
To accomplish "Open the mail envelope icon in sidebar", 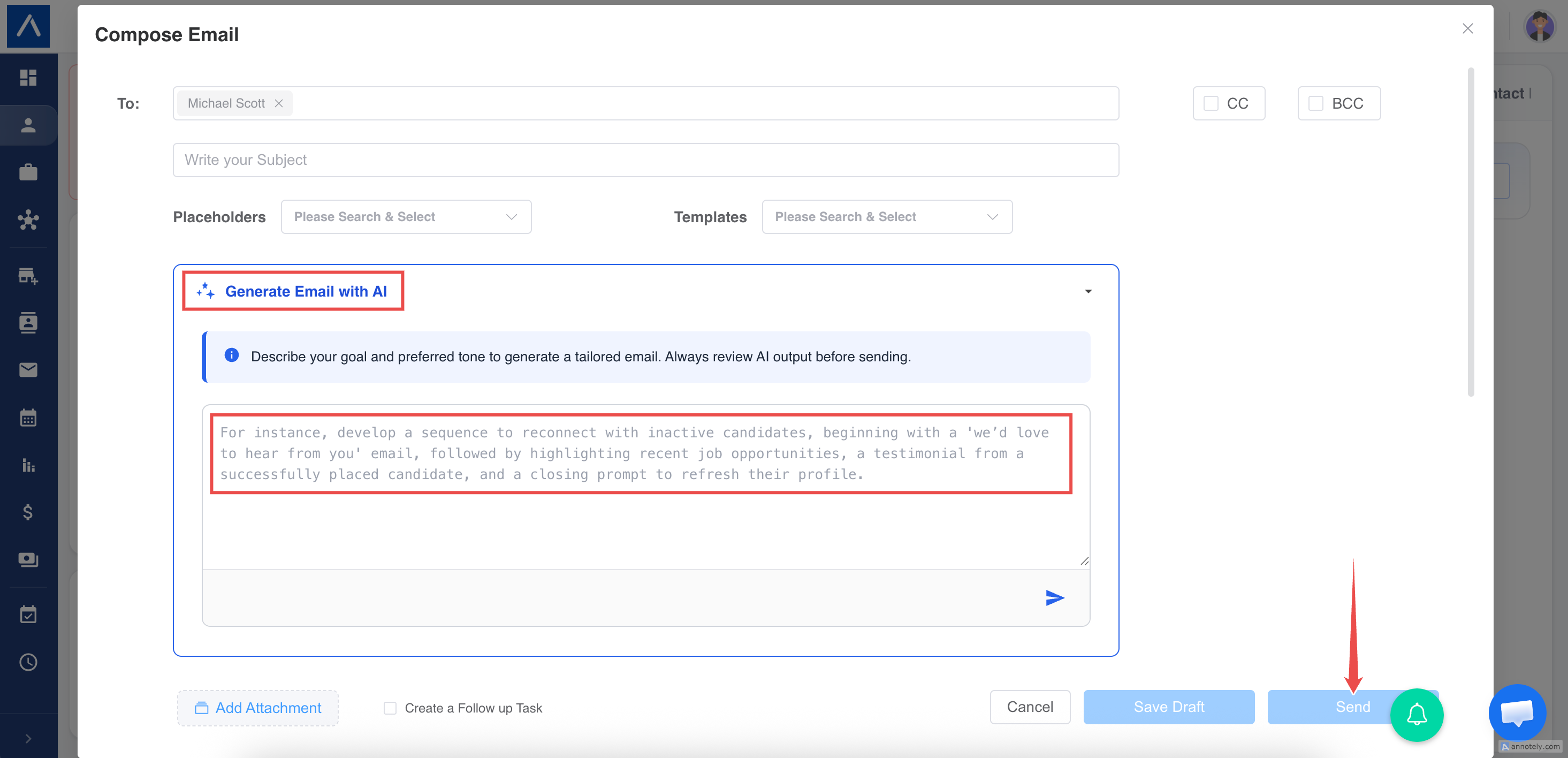I will pyautogui.click(x=28, y=369).
